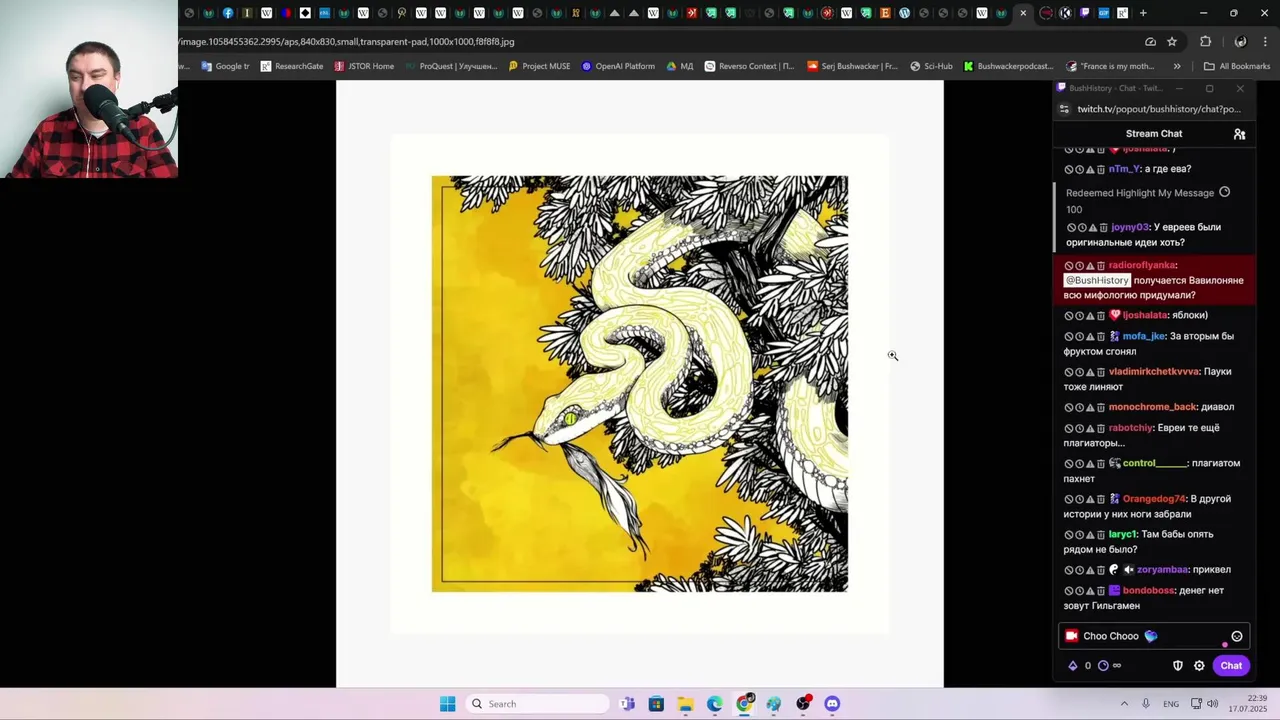
Task: Click username control______ in chat
Action: 1155,464
